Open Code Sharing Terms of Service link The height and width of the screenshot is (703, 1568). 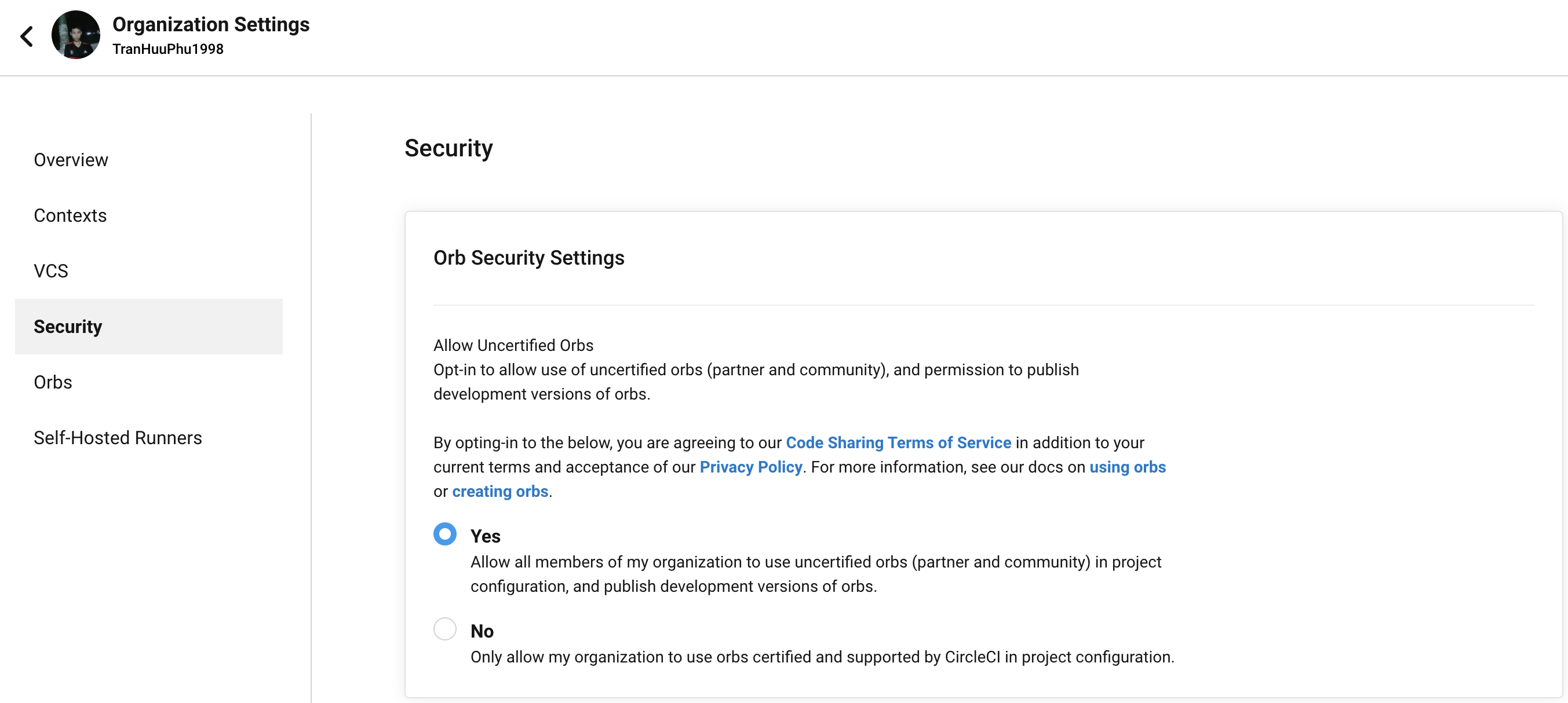point(898,443)
